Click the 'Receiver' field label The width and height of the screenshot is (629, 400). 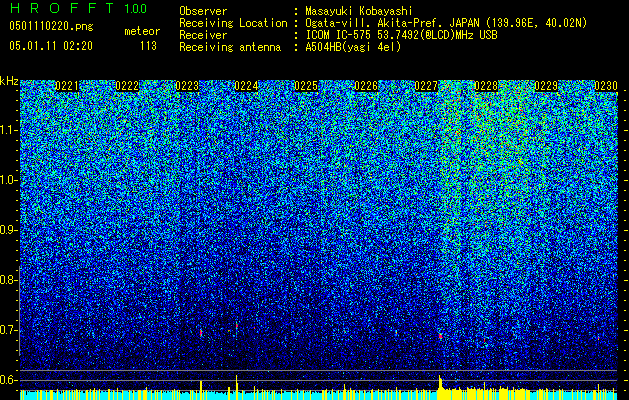coord(203,35)
